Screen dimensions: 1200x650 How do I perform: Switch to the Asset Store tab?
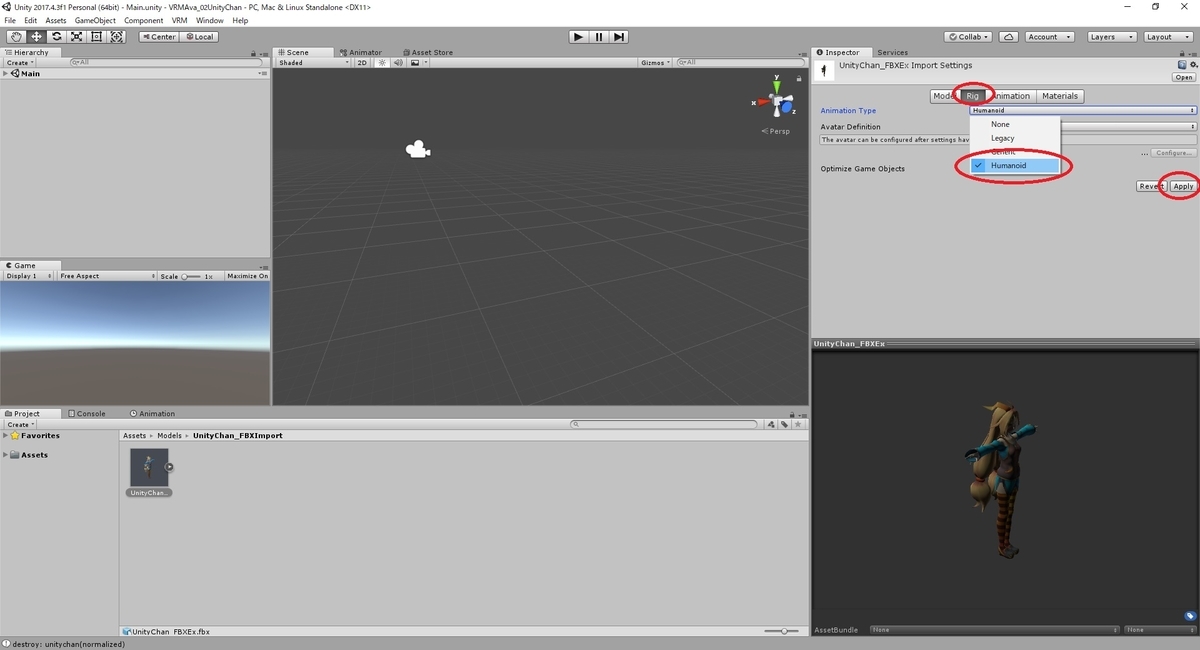tap(426, 52)
